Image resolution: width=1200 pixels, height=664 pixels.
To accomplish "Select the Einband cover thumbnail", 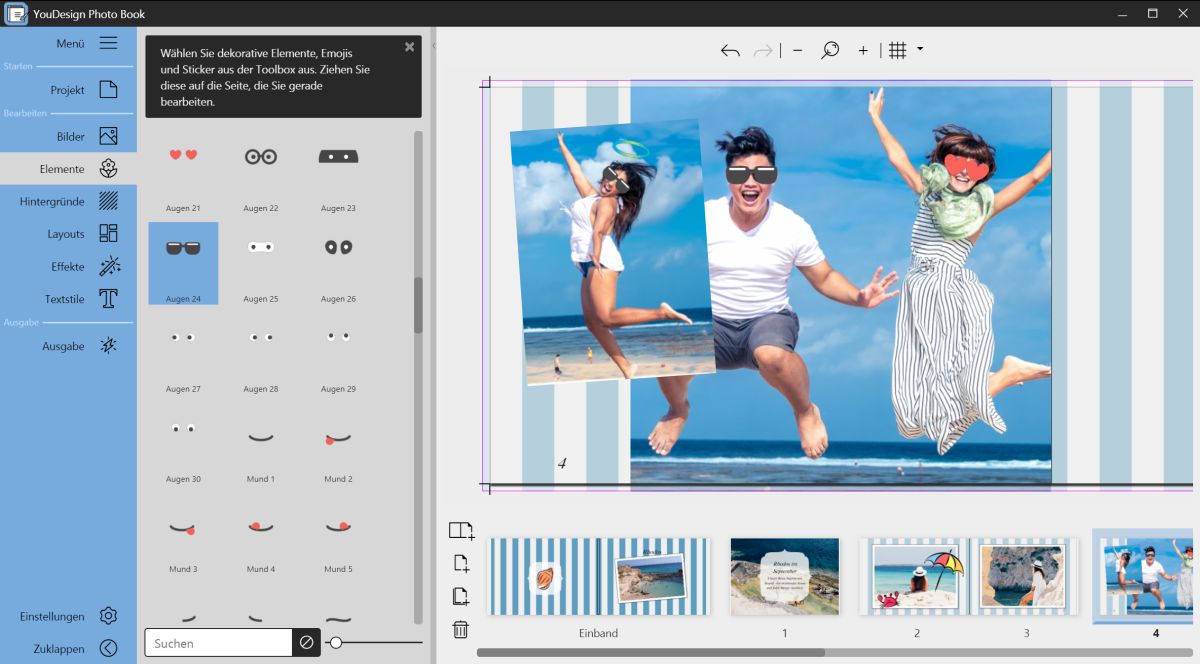I will pyautogui.click(x=598, y=577).
